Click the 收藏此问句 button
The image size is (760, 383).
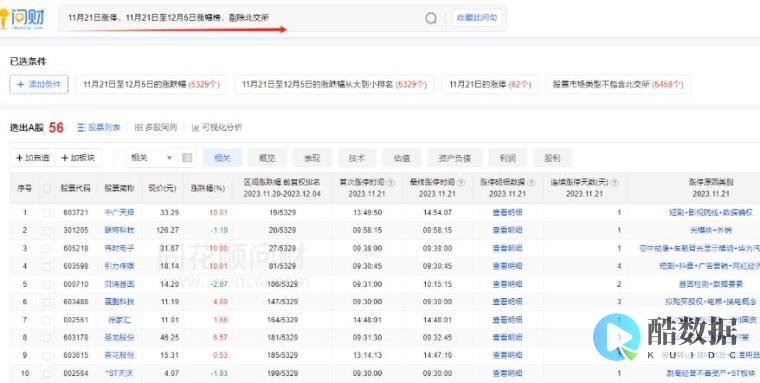476,18
